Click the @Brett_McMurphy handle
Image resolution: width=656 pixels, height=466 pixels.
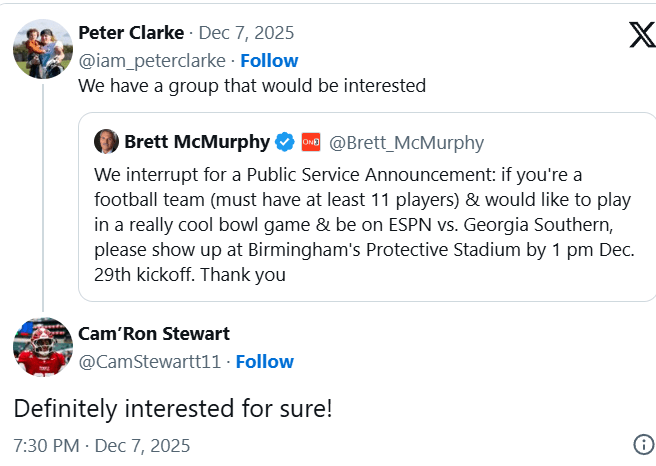click(x=406, y=142)
